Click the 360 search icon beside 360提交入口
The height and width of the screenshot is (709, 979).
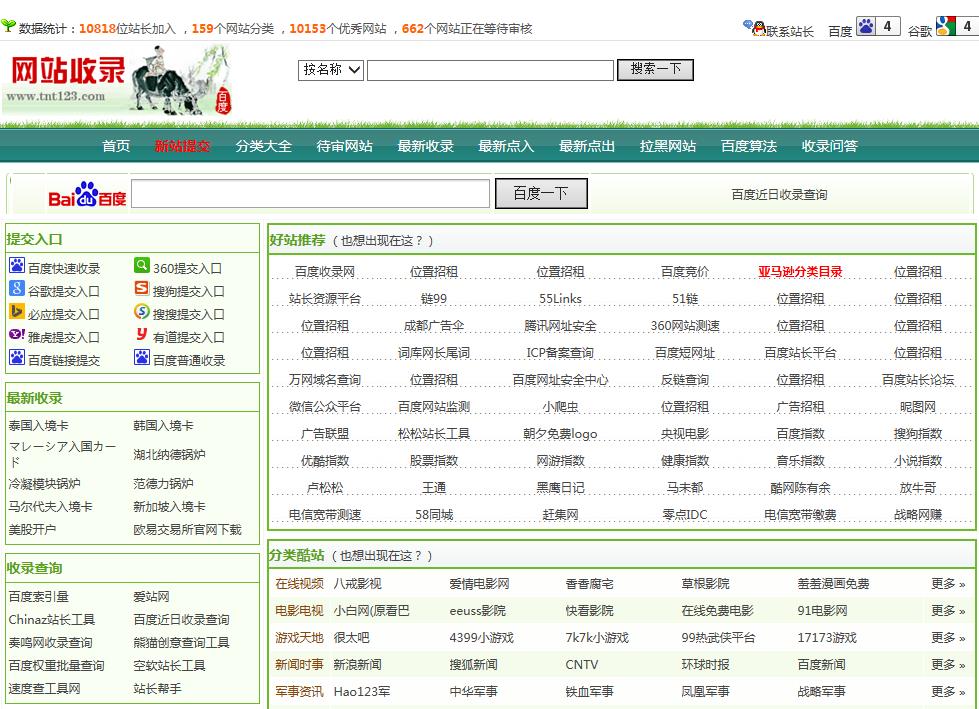[142, 266]
